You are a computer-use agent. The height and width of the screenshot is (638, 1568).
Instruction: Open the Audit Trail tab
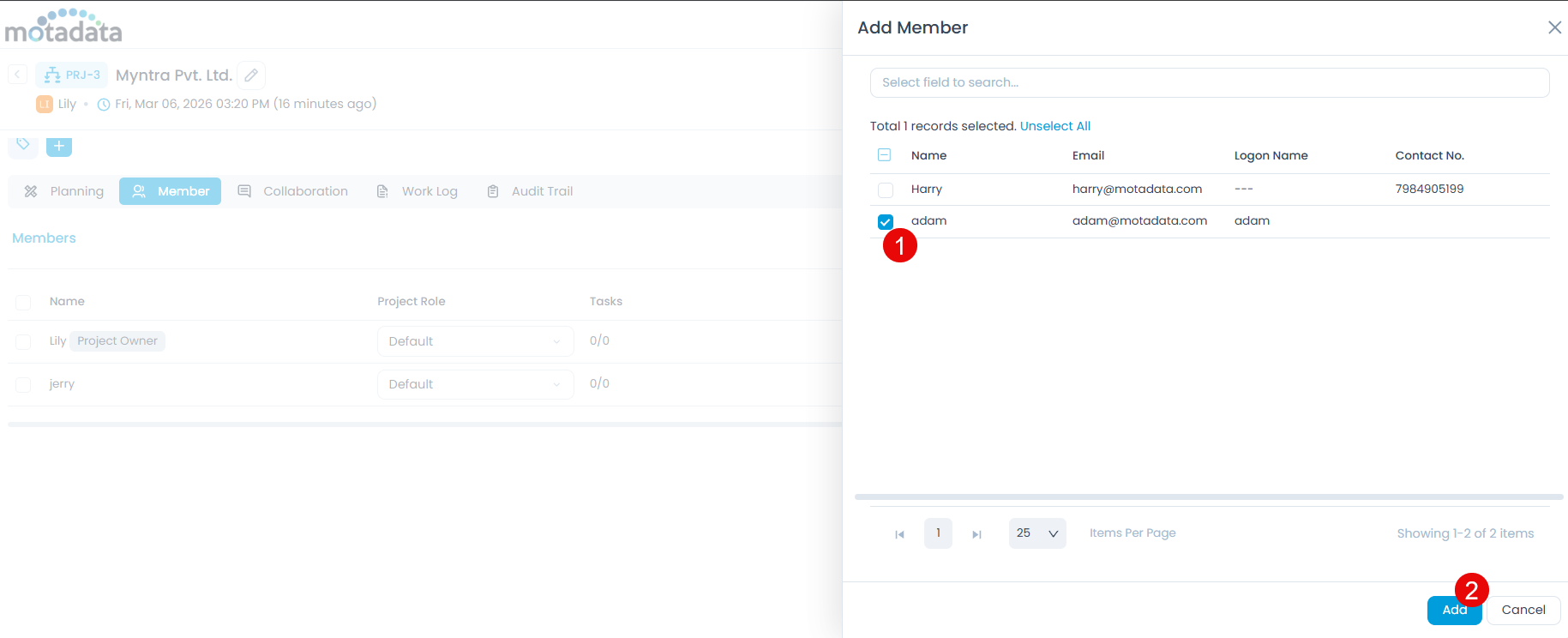pos(530,191)
